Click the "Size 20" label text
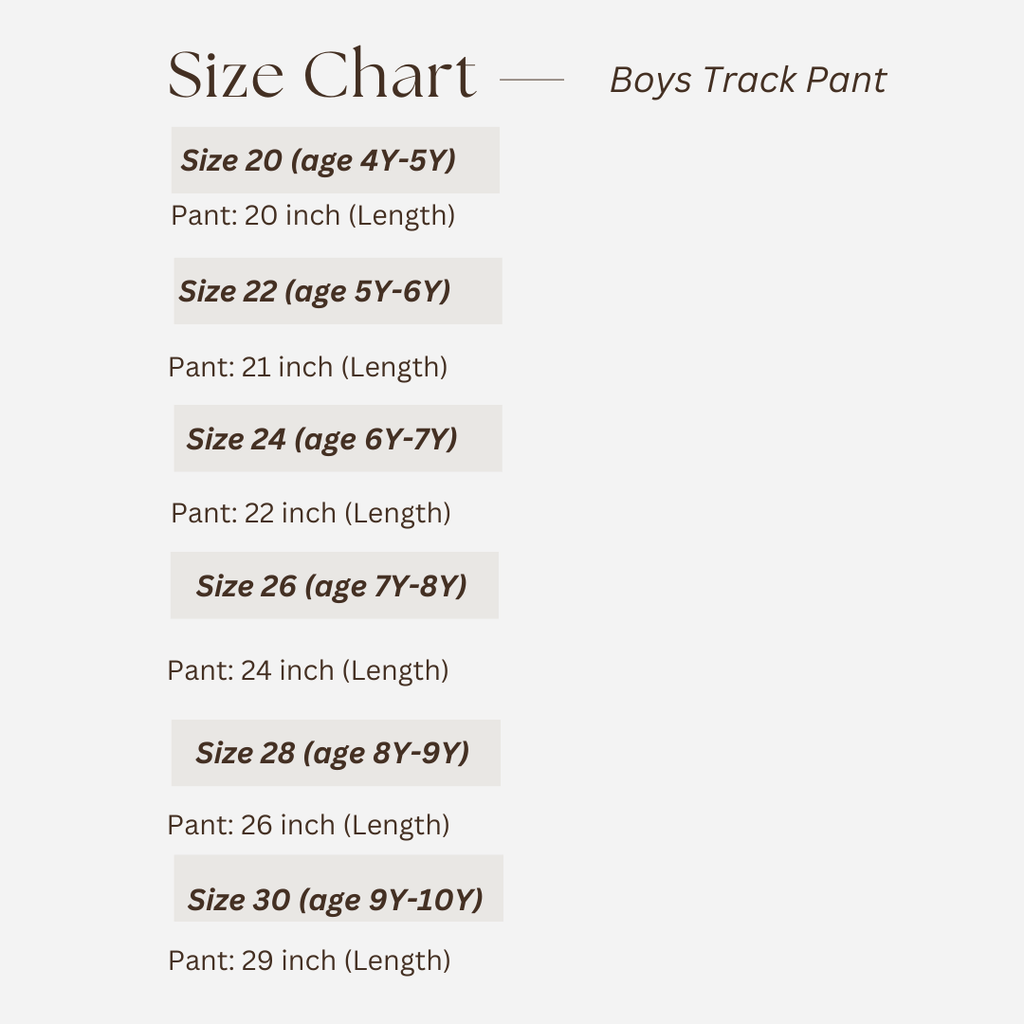1024x1024 pixels. pyautogui.click(x=231, y=160)
